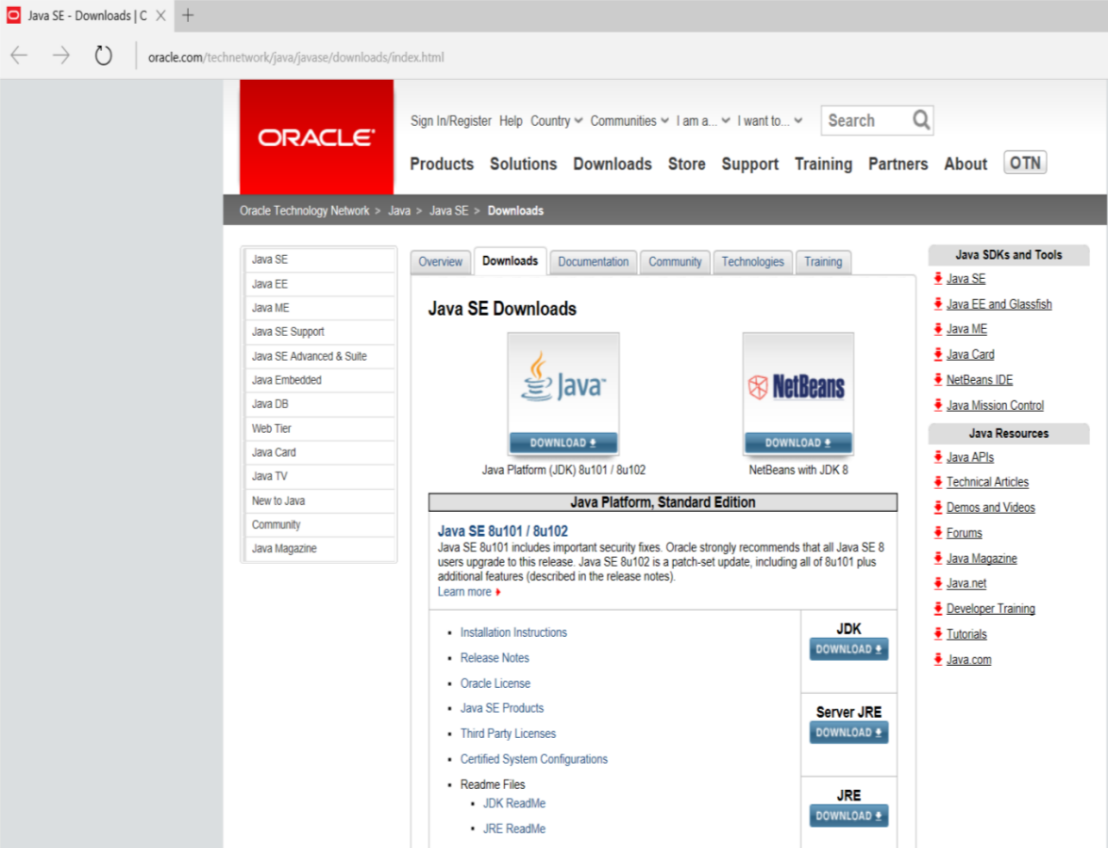Open the 'I want to...' dropdown
This screenshot has width=1108, height=848.
click(x=770, y=121)
